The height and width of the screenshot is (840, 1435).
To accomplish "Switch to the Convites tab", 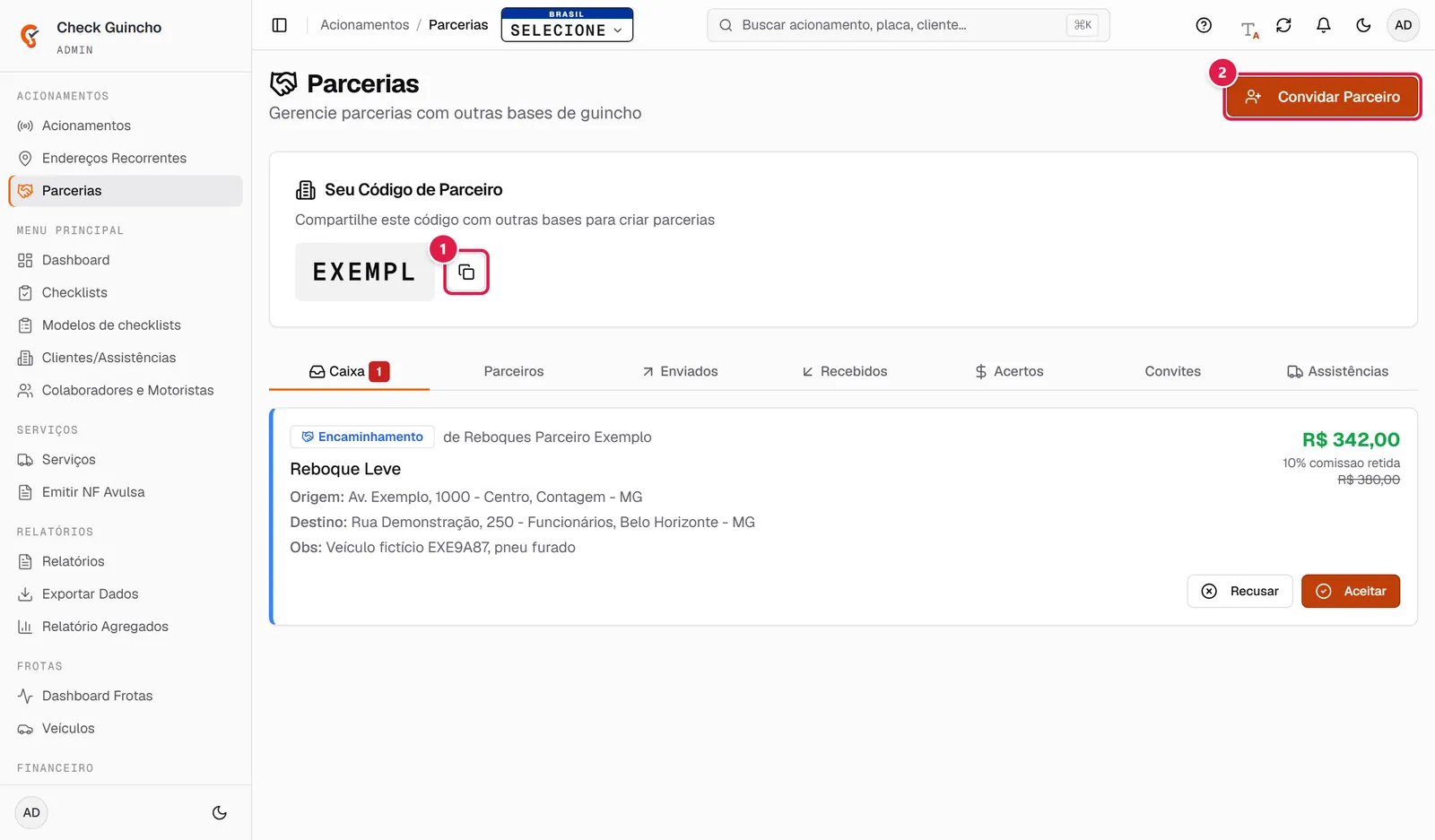I will [x=1172, y=371].
